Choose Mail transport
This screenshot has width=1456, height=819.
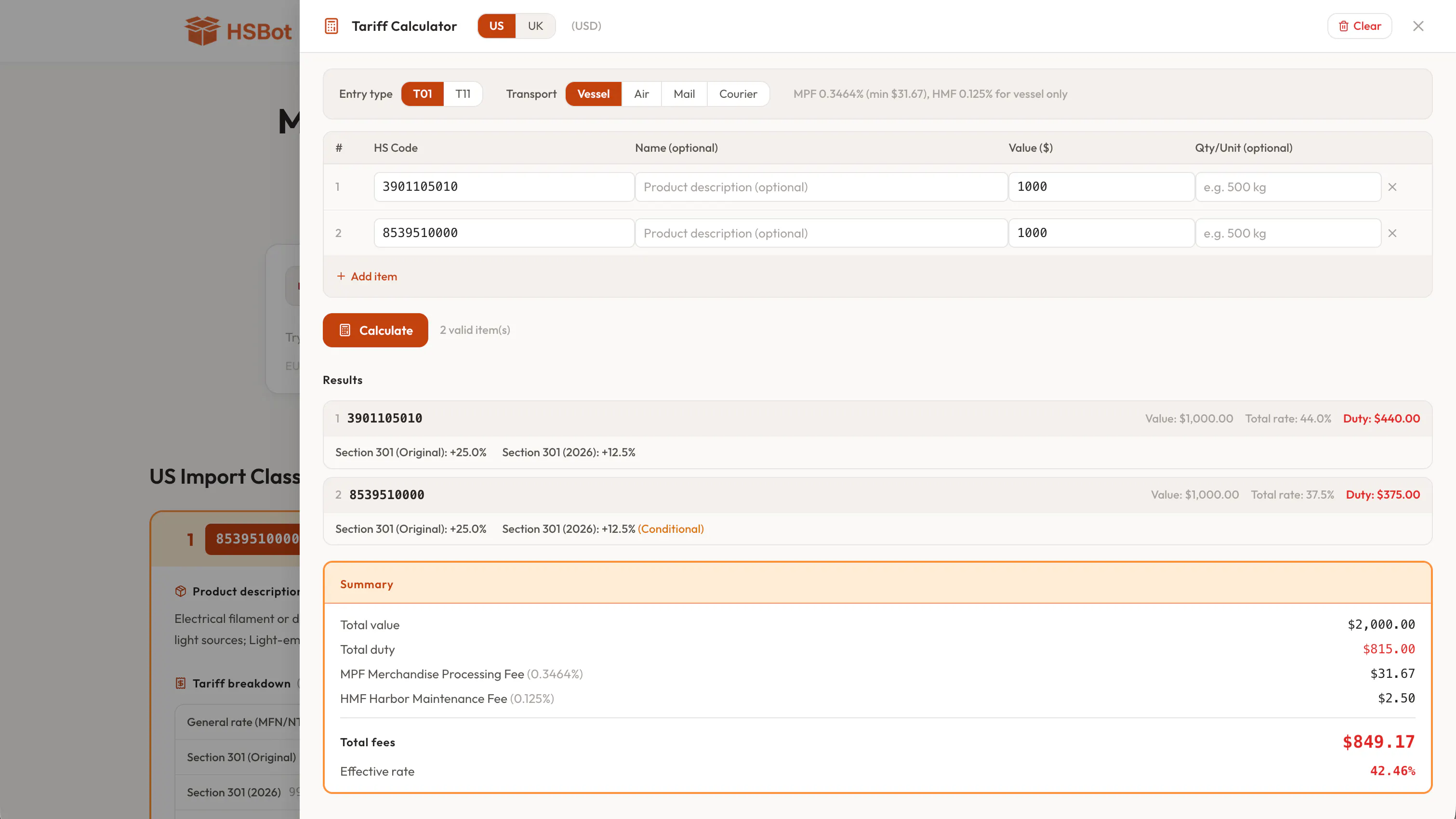(684, 94)
